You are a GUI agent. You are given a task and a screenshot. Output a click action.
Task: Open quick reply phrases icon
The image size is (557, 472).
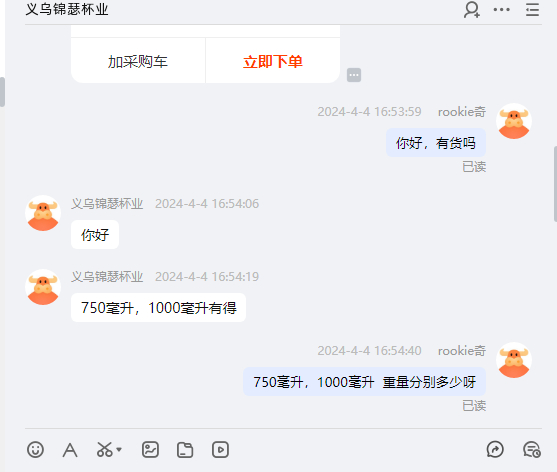[495, 450]
